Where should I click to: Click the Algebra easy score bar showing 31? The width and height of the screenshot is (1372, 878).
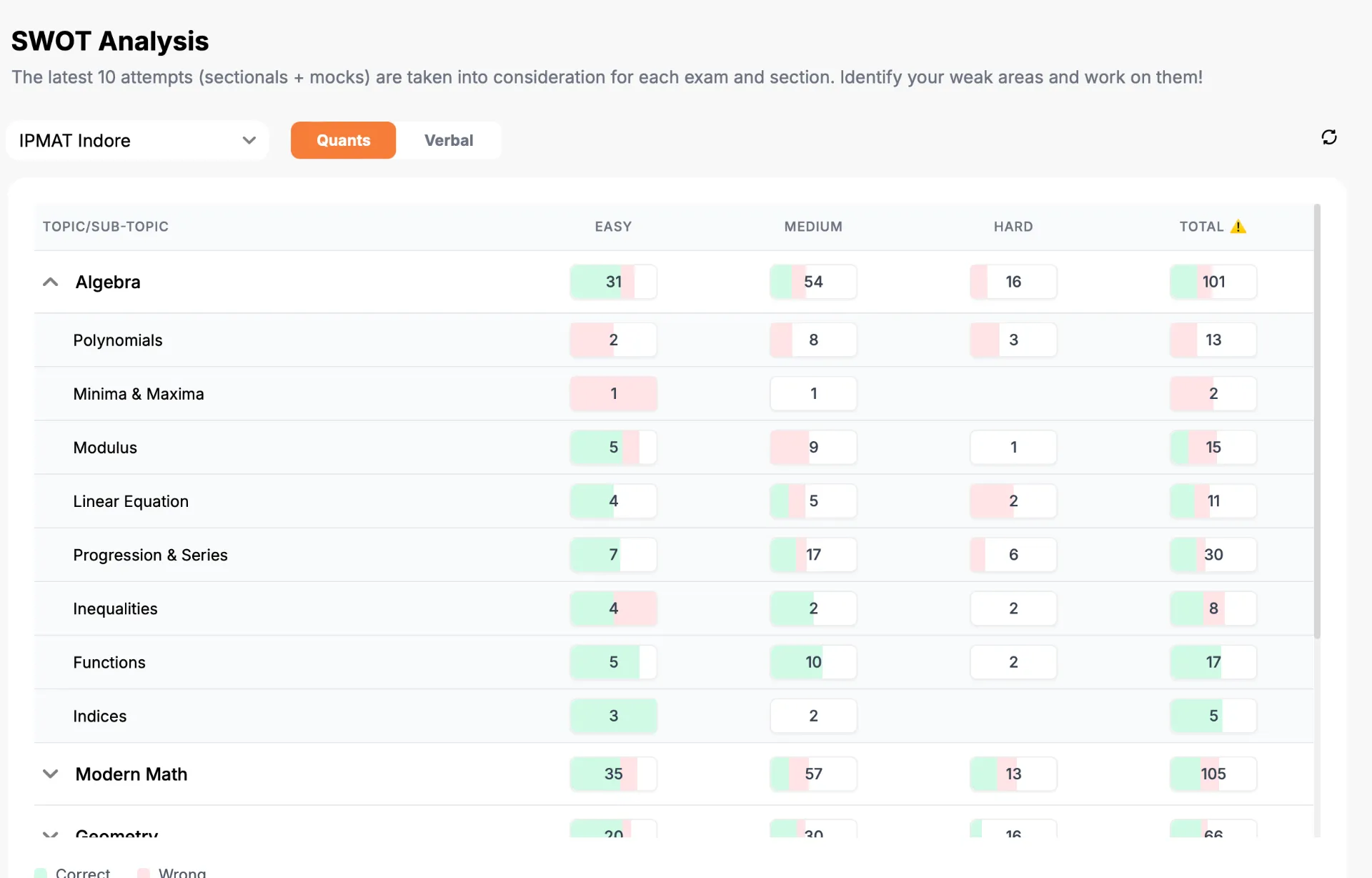pyautogui.click(x=613, y=282)
